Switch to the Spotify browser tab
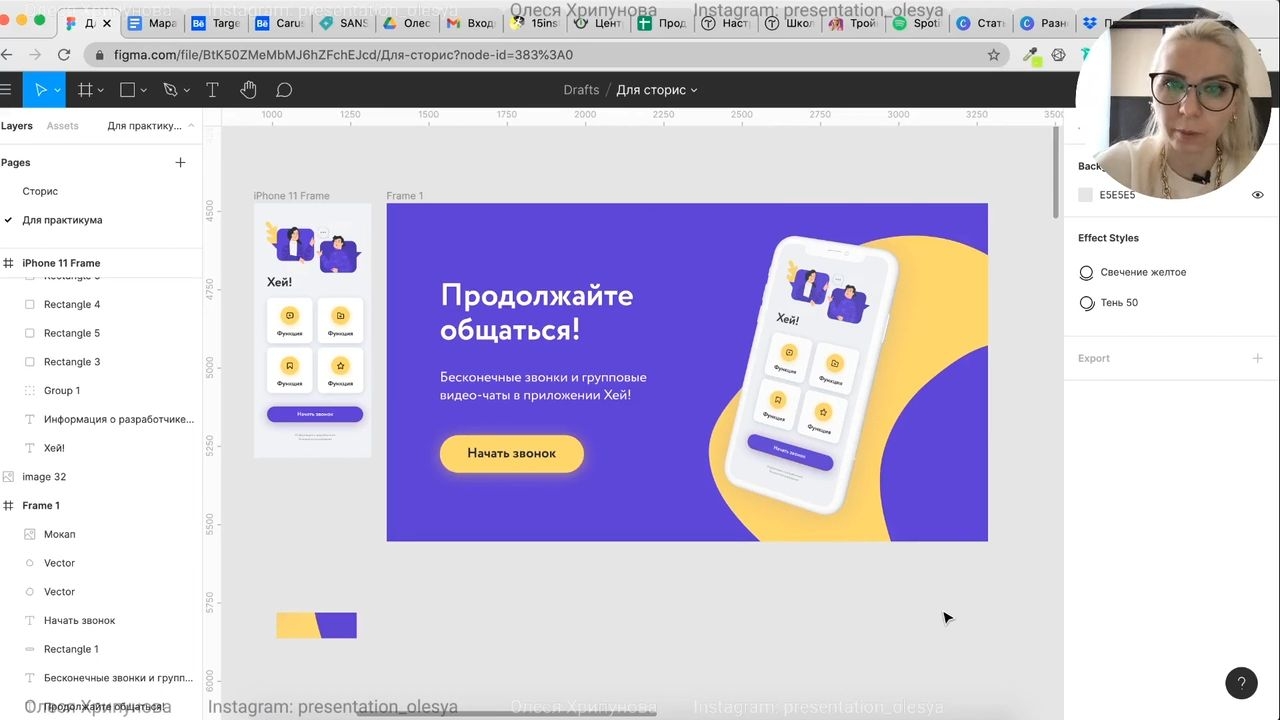This screenshot has height=720, width=1280. point(915,23)
